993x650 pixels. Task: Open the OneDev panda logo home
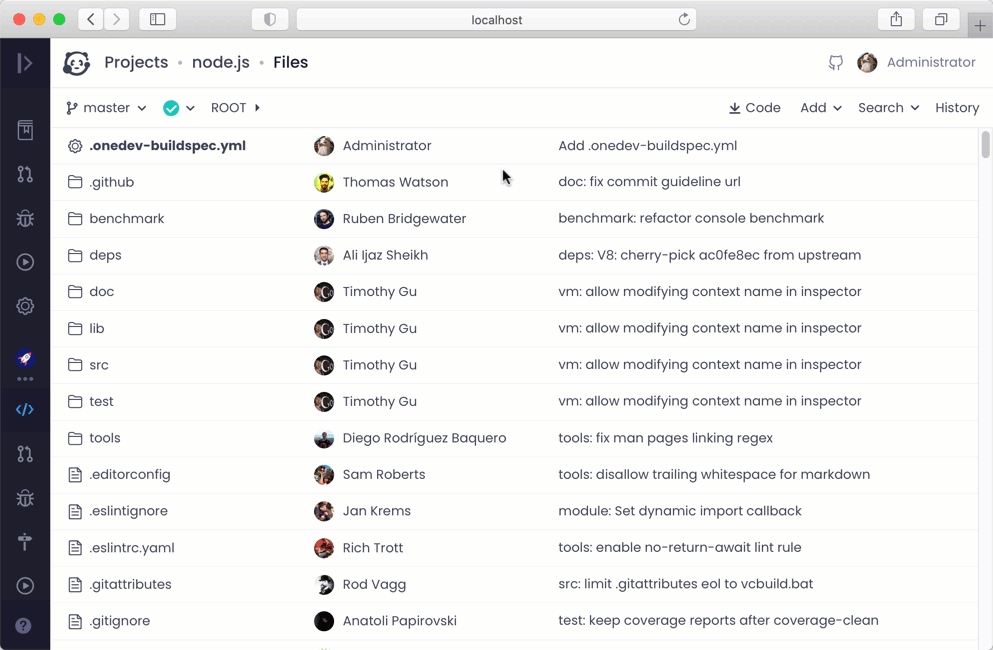(77, 63)
